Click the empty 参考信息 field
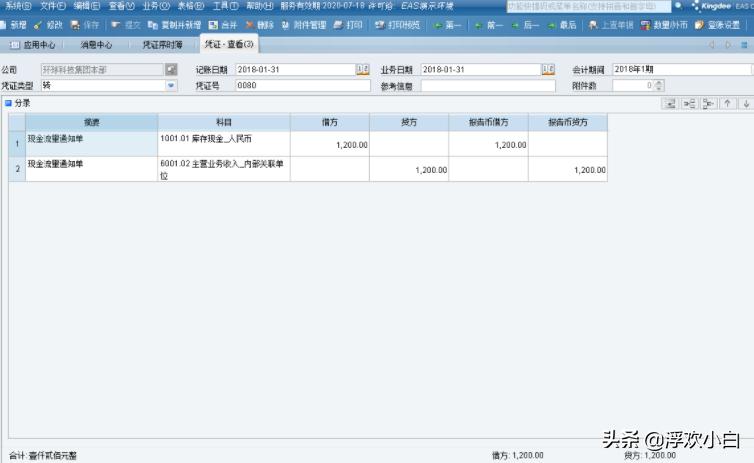 tap(488, 86)
